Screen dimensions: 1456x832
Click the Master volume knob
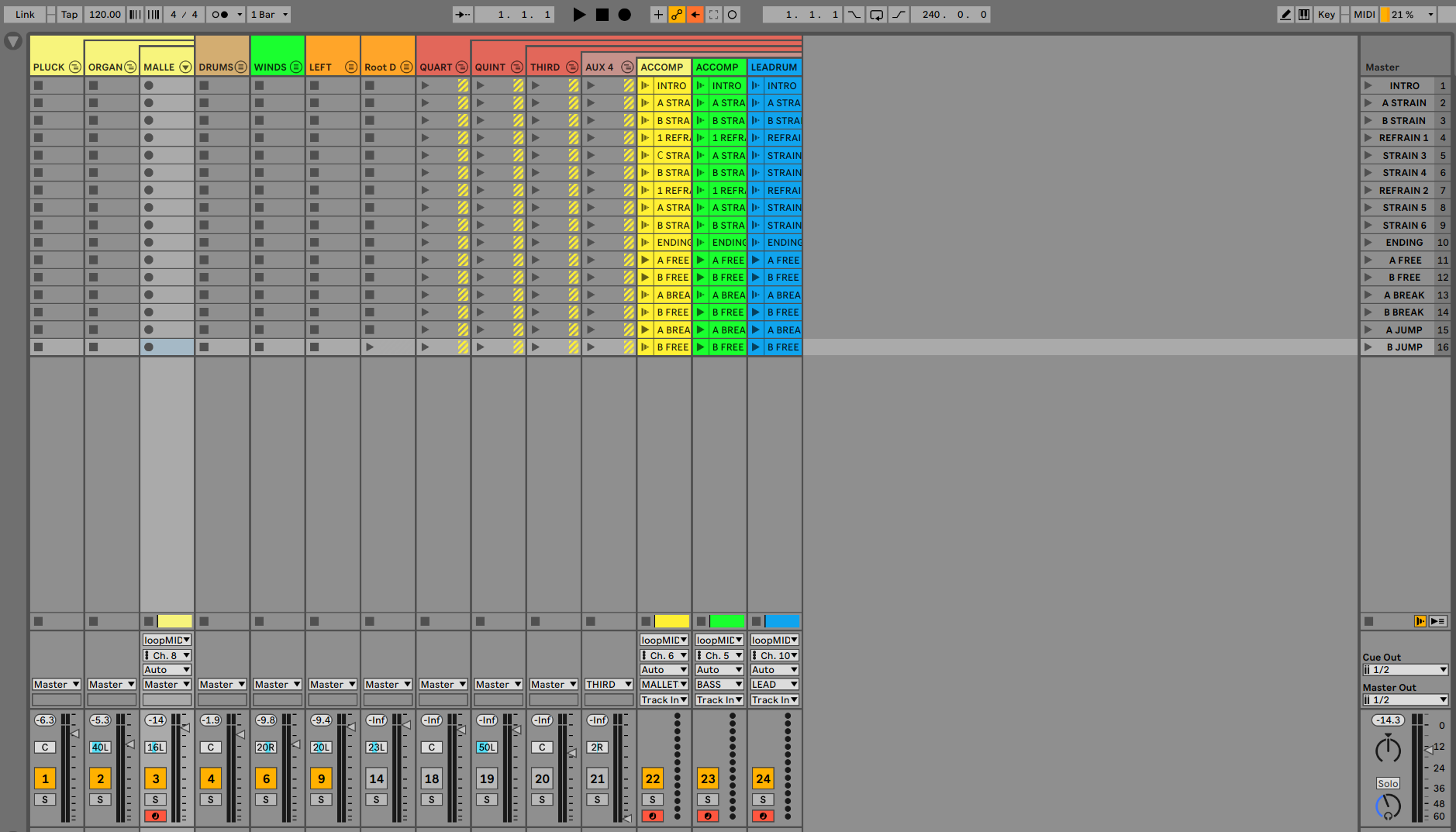[1388, 750]
